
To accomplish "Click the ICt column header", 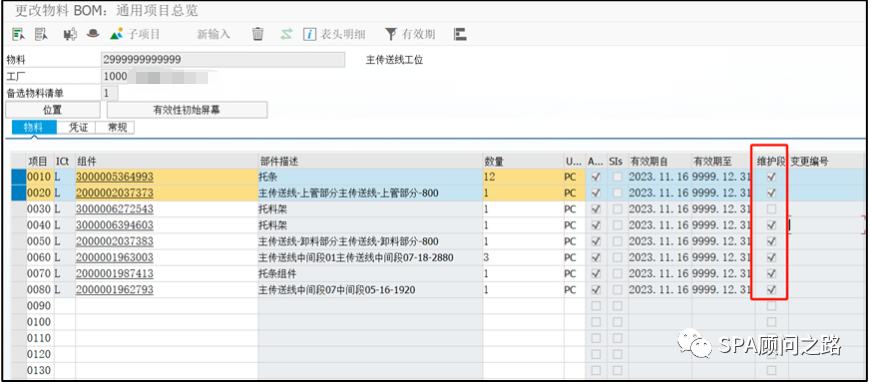I will 64,161.
